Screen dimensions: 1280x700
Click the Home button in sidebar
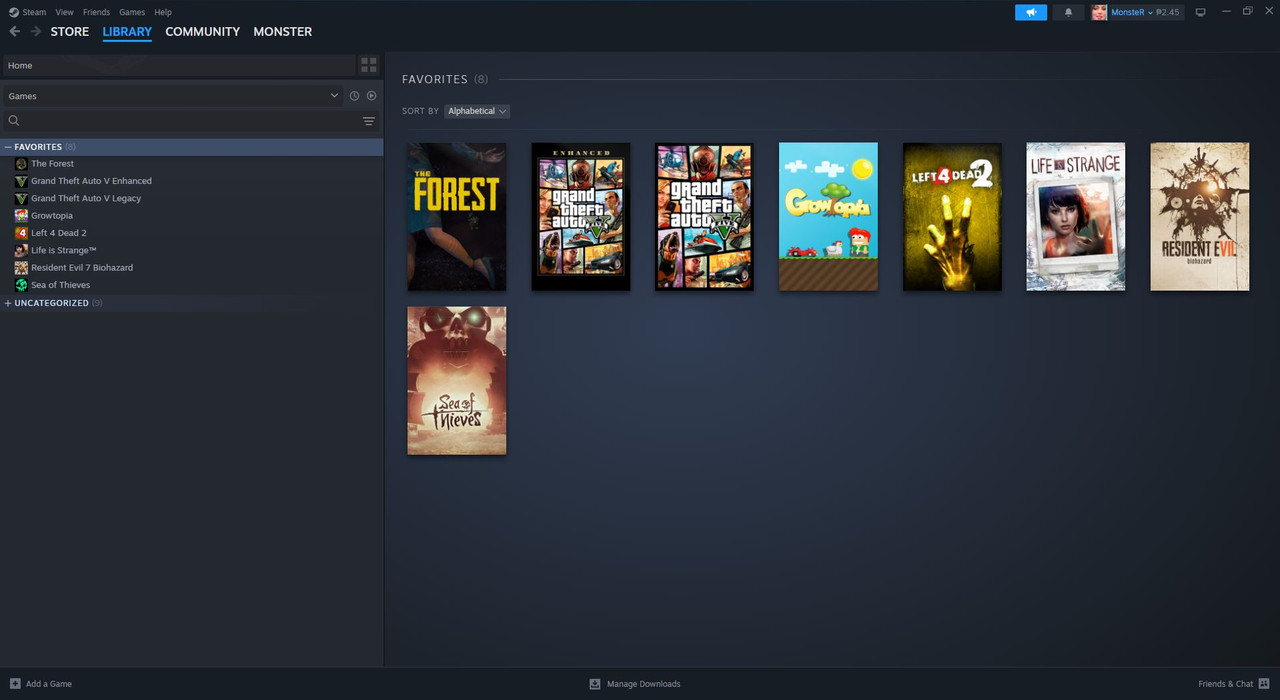(179, 65)
